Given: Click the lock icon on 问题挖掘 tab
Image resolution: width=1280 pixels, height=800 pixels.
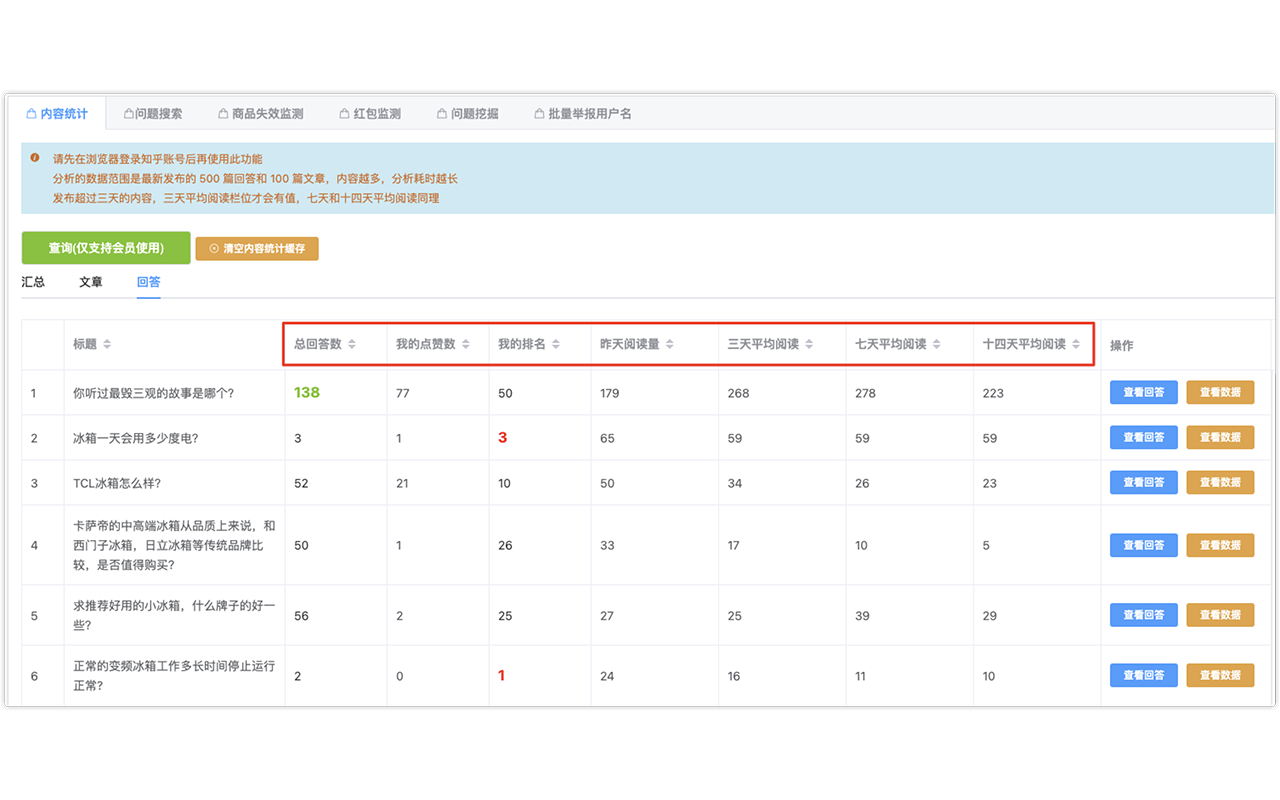Looking at the screenshot, I should click(x=442, y=114).
